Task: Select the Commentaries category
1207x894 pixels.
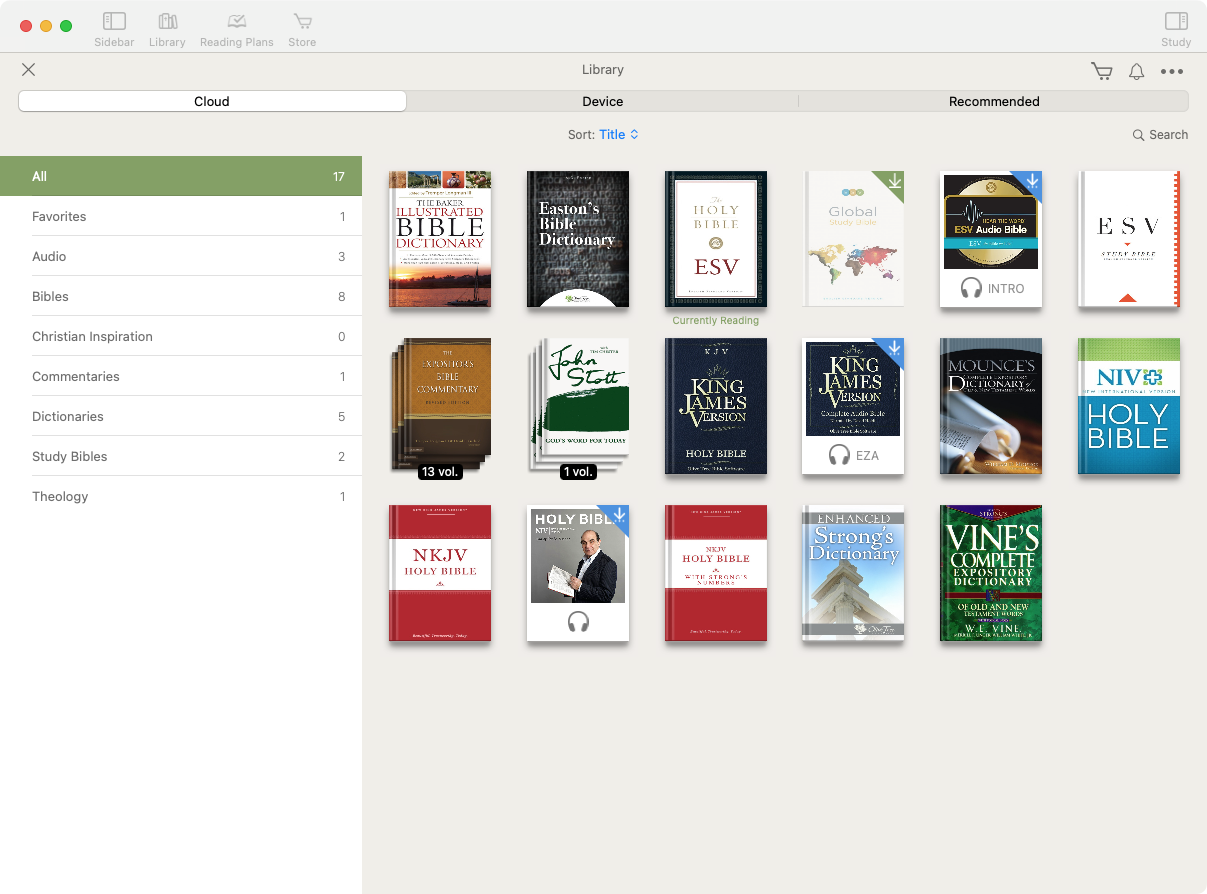Action: click(181, 376)
